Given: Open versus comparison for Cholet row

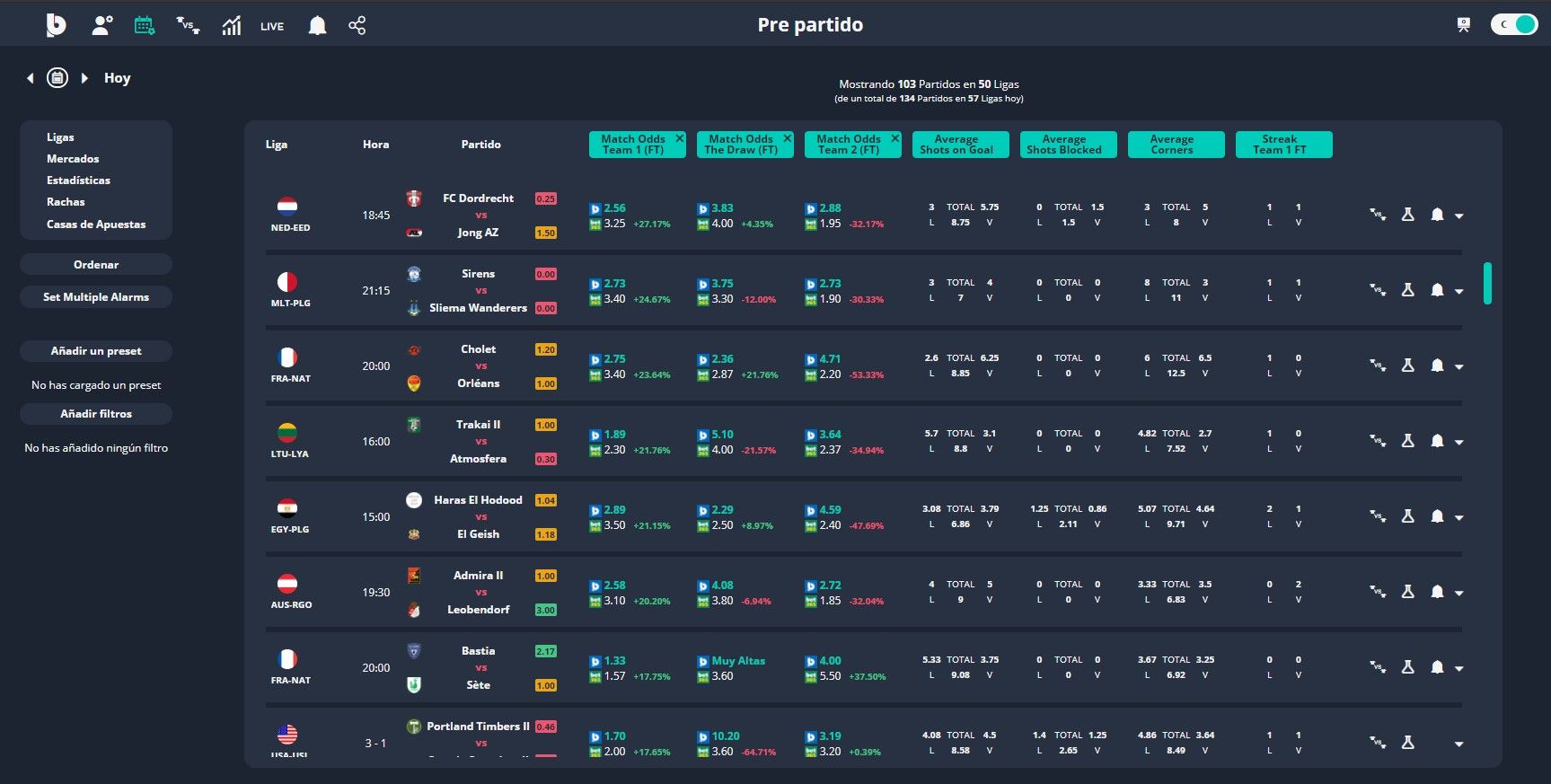Looking at the screenshot, I should [x=1378, y=366].
